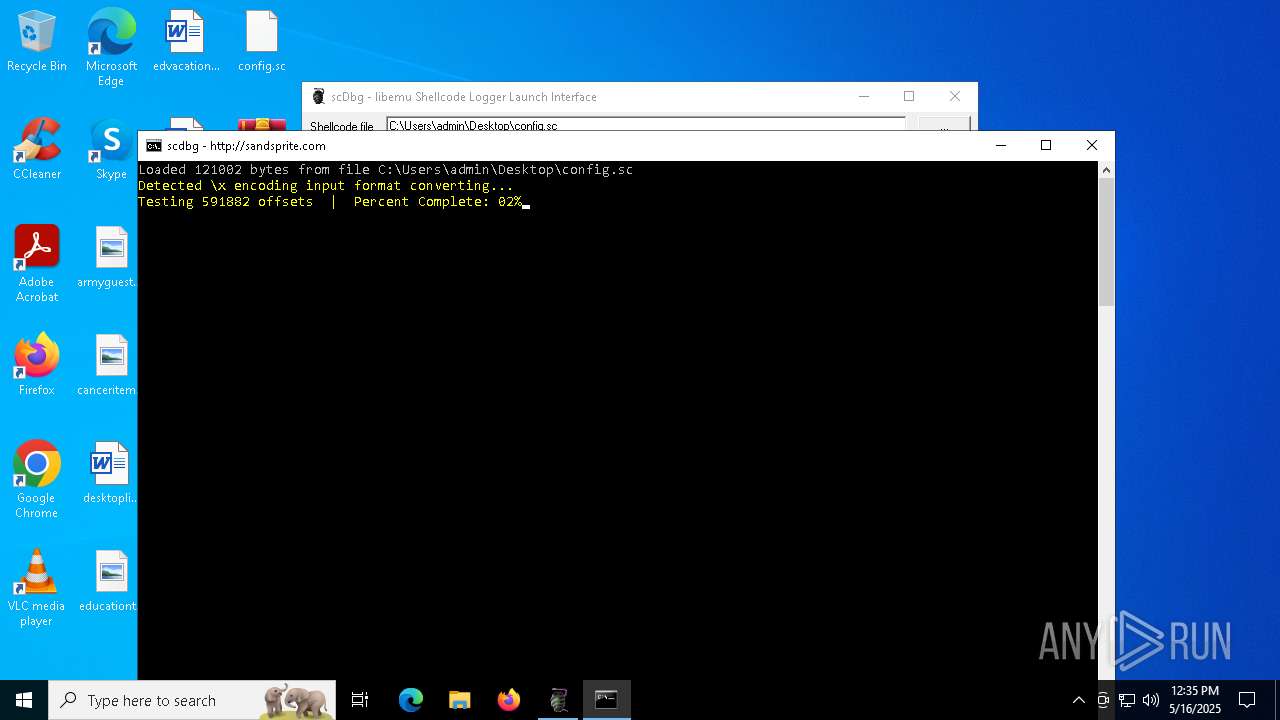
Task: Switch to the console window taskbar icon
Action: 607,700
